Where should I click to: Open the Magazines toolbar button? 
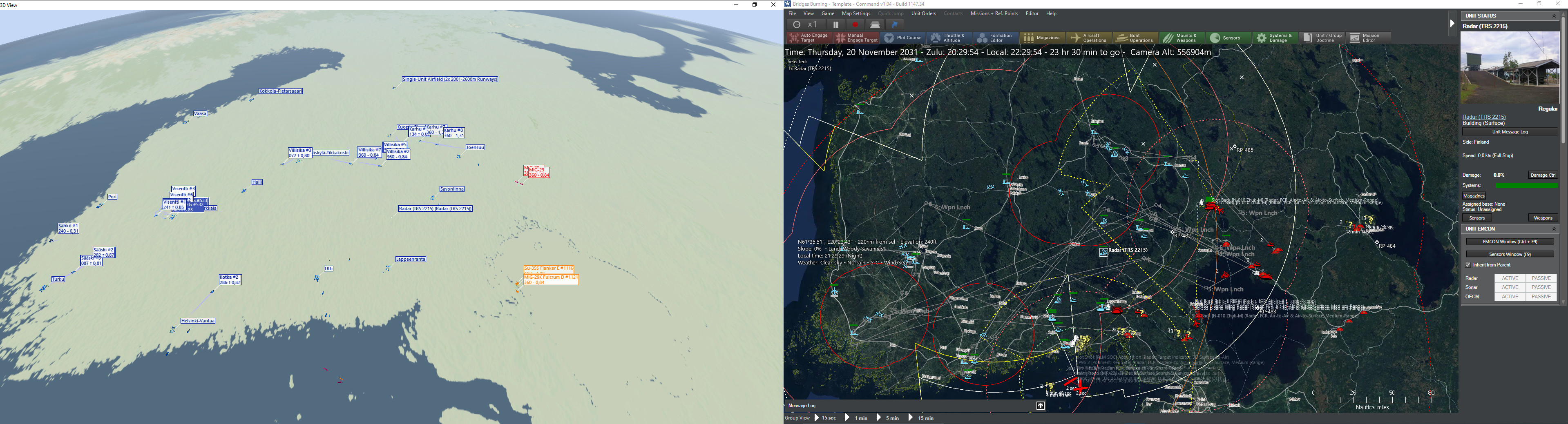point(1042,38)
